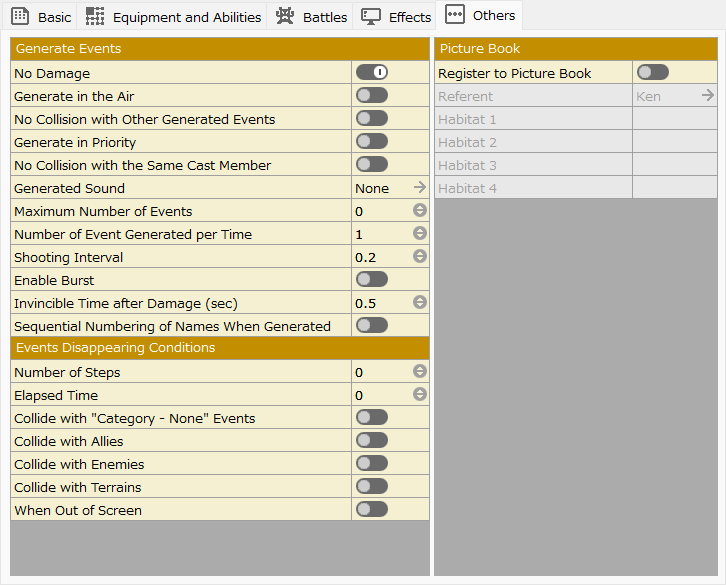Click the Equipment and Abilities tab icon
Viewport: 726px width, 585px height.
click(x=95, y=16)
